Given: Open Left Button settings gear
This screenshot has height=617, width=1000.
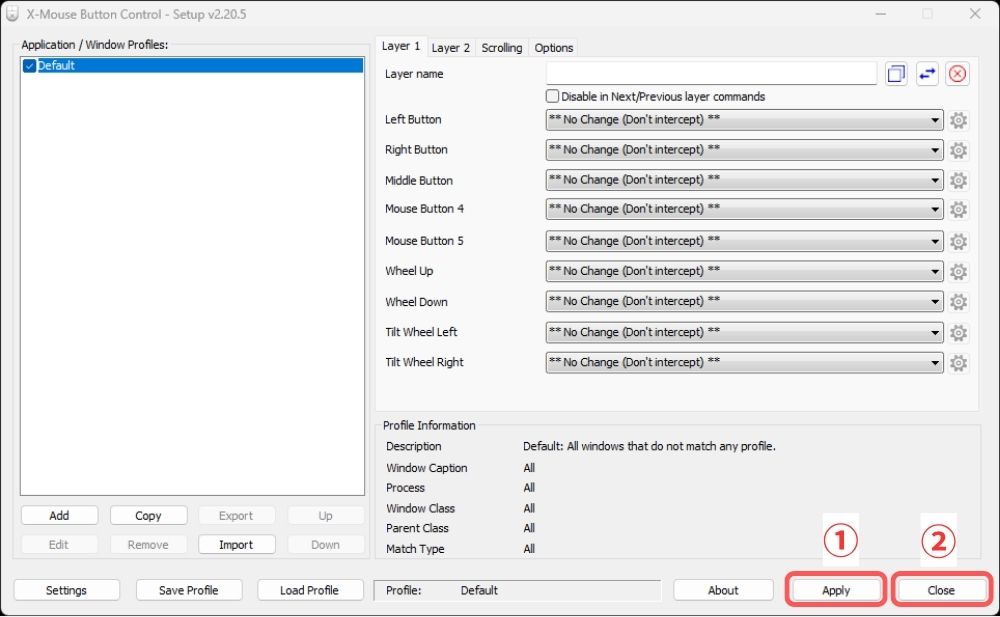Looking at the screenshot, I should [x=958, y=120].
